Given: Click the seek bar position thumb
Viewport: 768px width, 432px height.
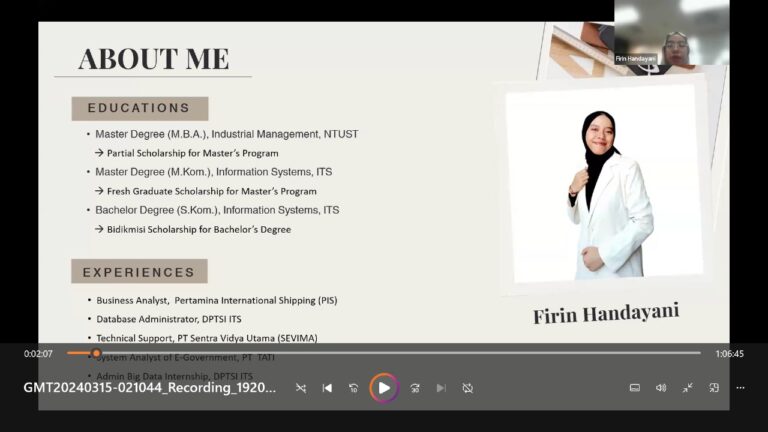Looking at the screenshot, I should [x=96, y=353].
